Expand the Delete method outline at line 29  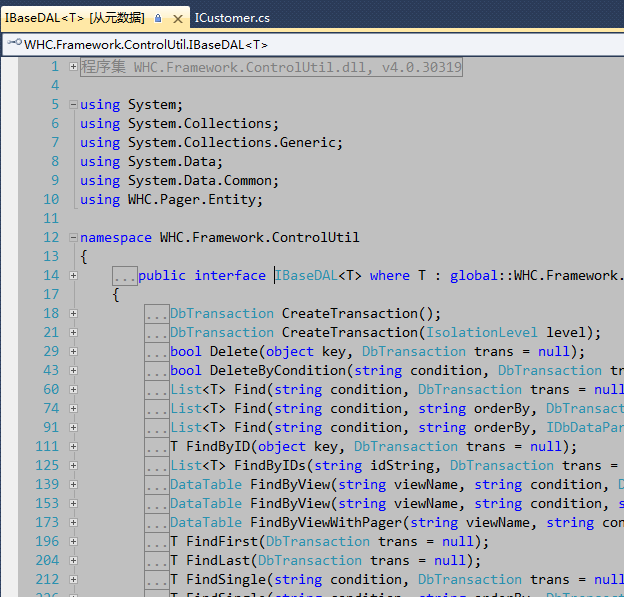[x=73, y=351]
